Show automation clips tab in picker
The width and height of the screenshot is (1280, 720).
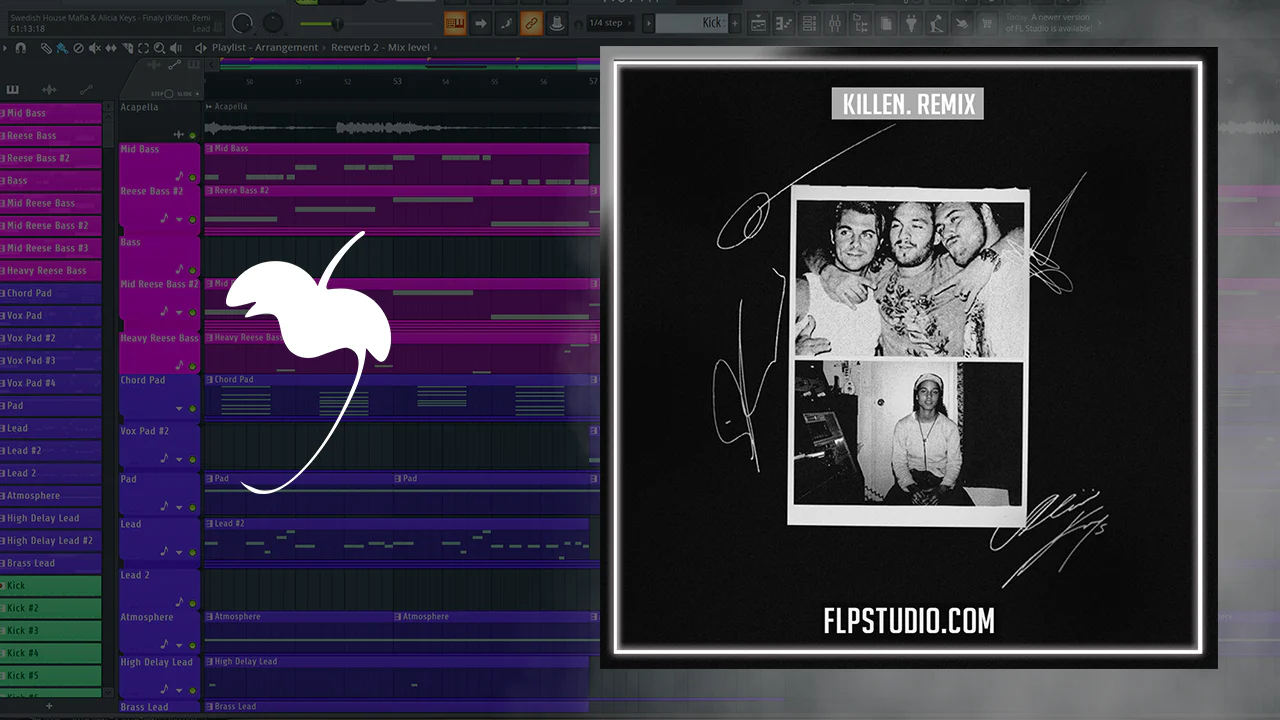86,90
